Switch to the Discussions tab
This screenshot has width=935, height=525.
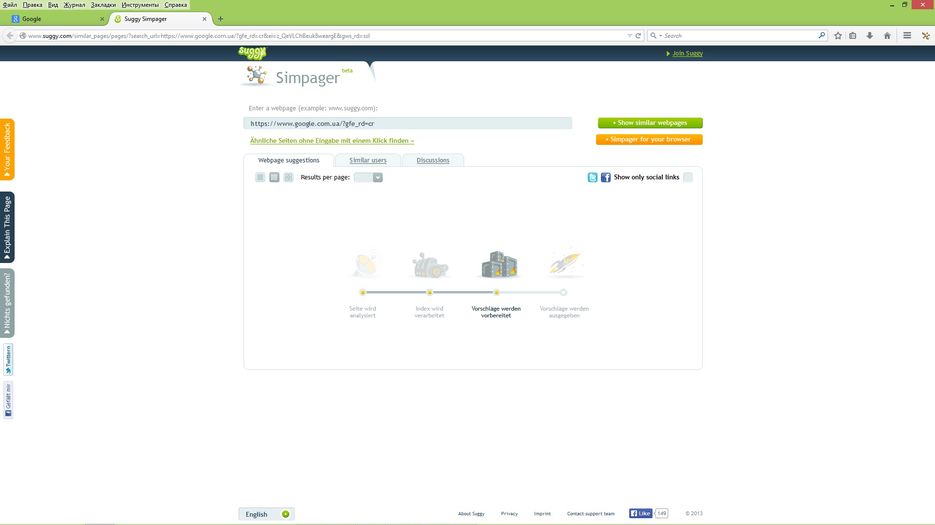click(x=433, y=160)
